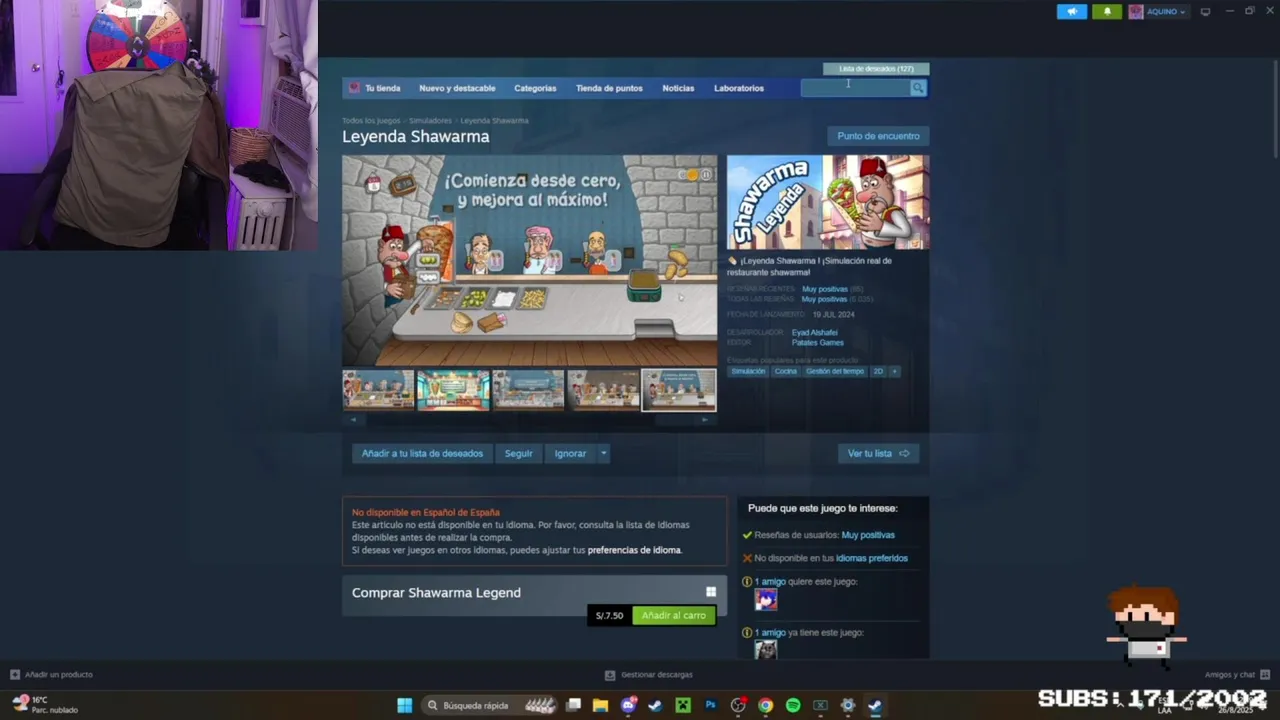Open Google Chrome from taskbar

coord(765,705)
